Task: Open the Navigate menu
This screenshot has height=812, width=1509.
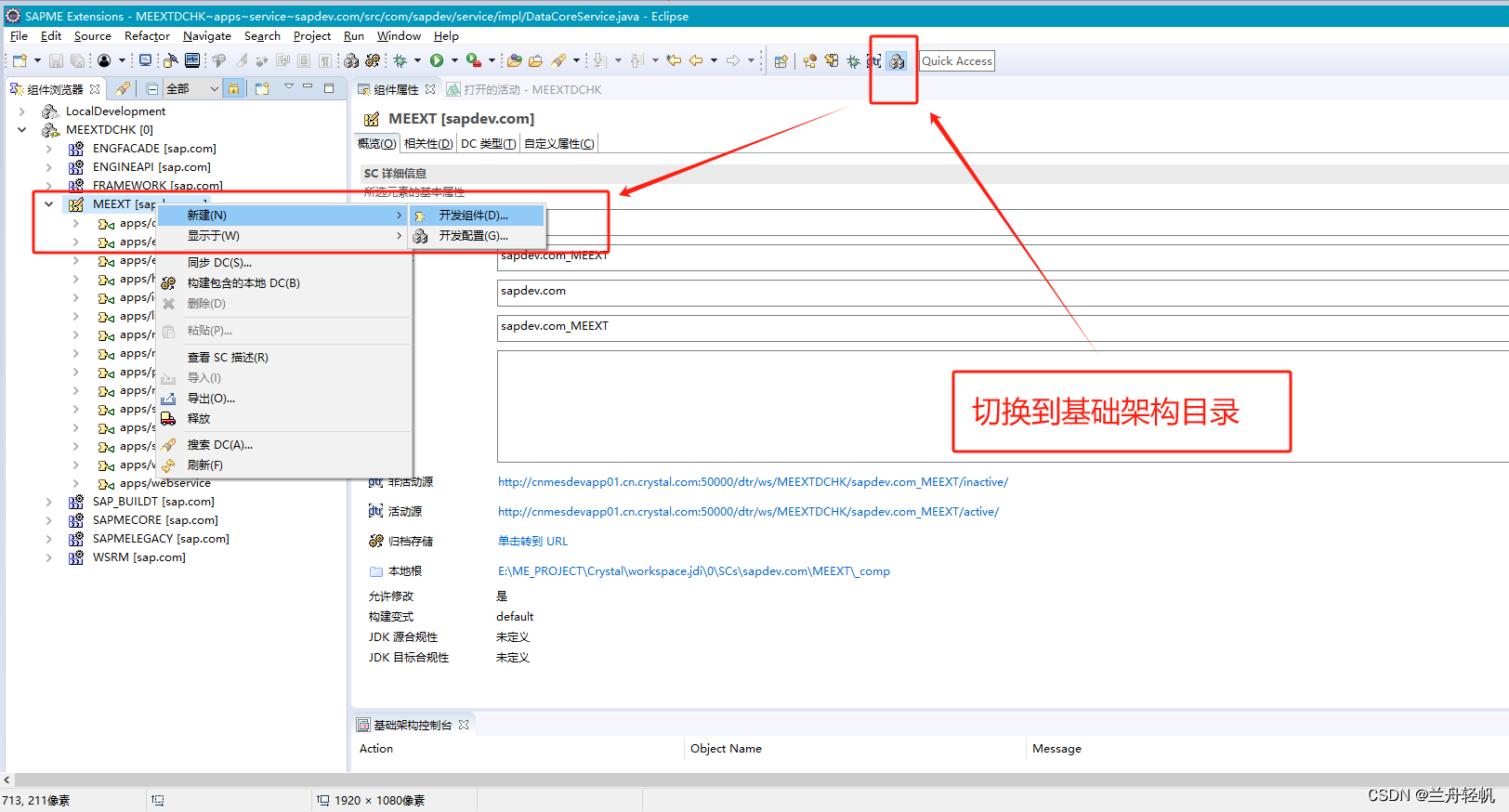Action: (207, 36)
